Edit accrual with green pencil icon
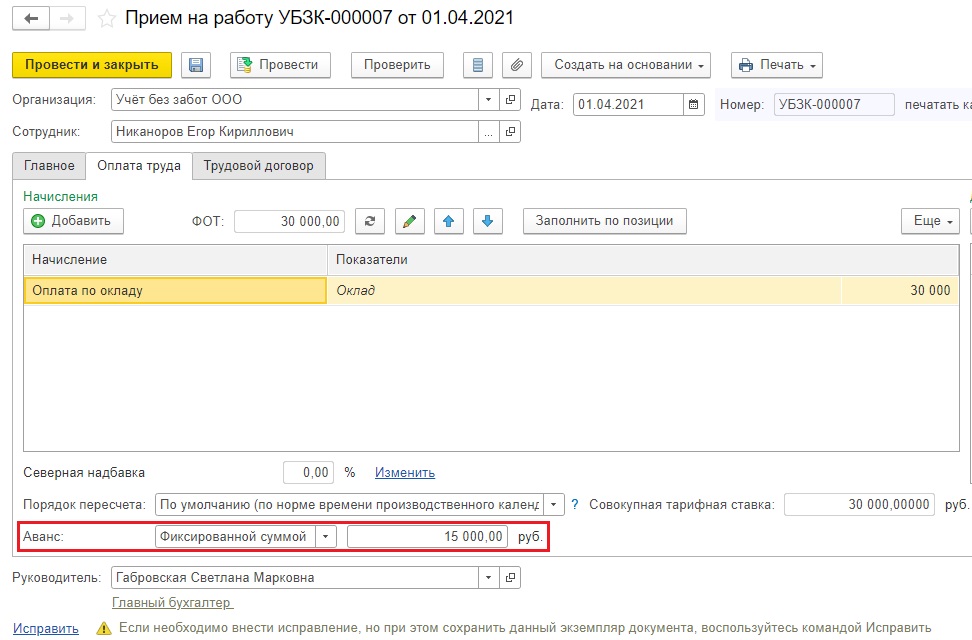Viewport: 972px width, 640px height. click(x=410, y=221)
